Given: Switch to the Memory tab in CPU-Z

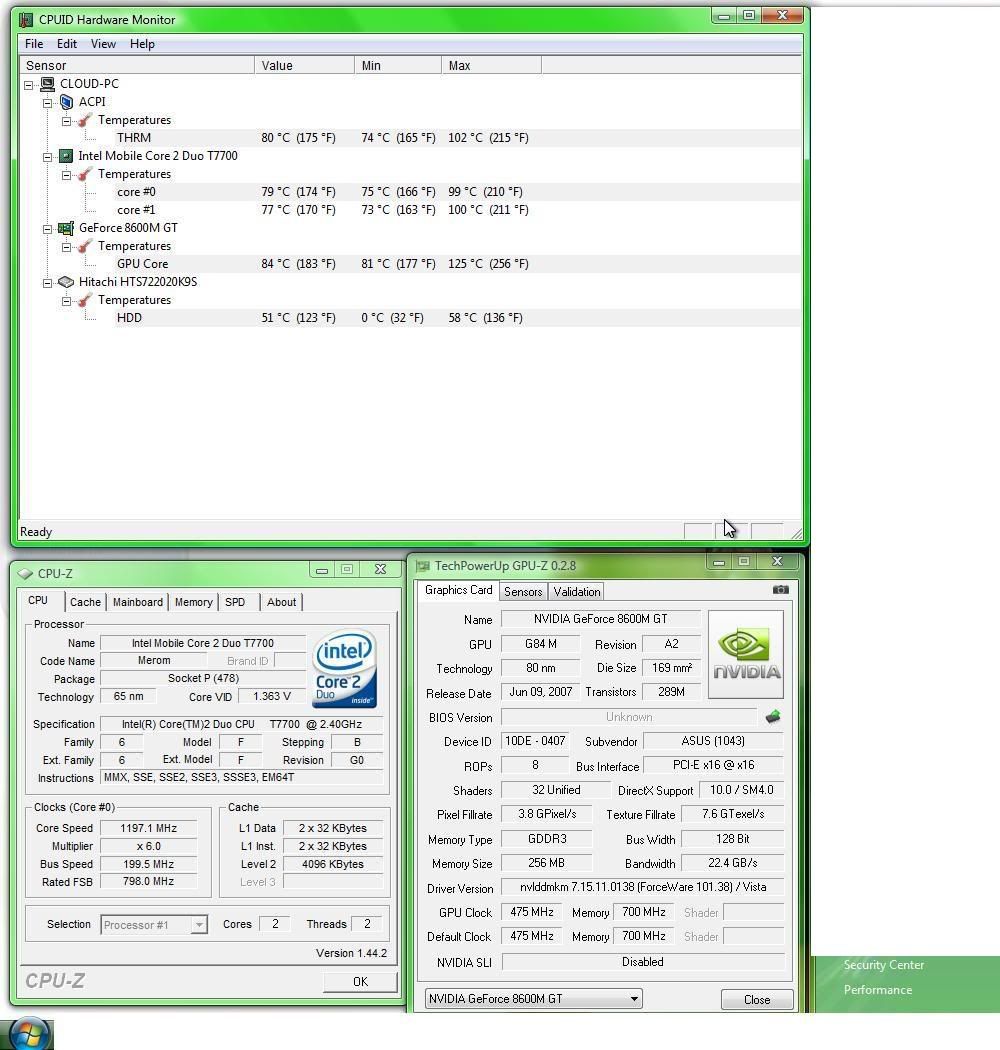Looking at the screenshot, I should [x=194, y=602].
